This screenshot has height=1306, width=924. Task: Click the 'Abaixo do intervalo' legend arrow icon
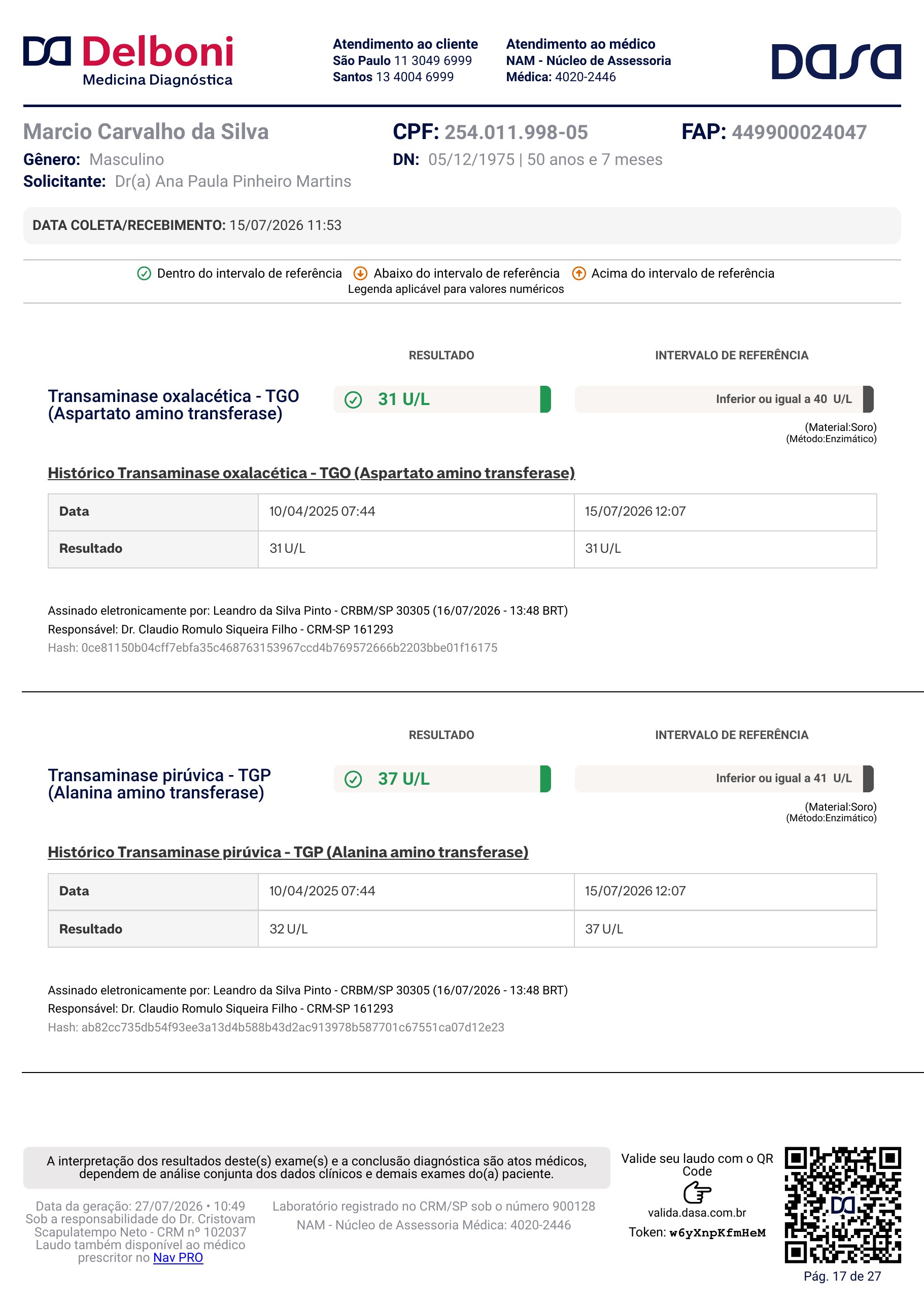(360, 274)
